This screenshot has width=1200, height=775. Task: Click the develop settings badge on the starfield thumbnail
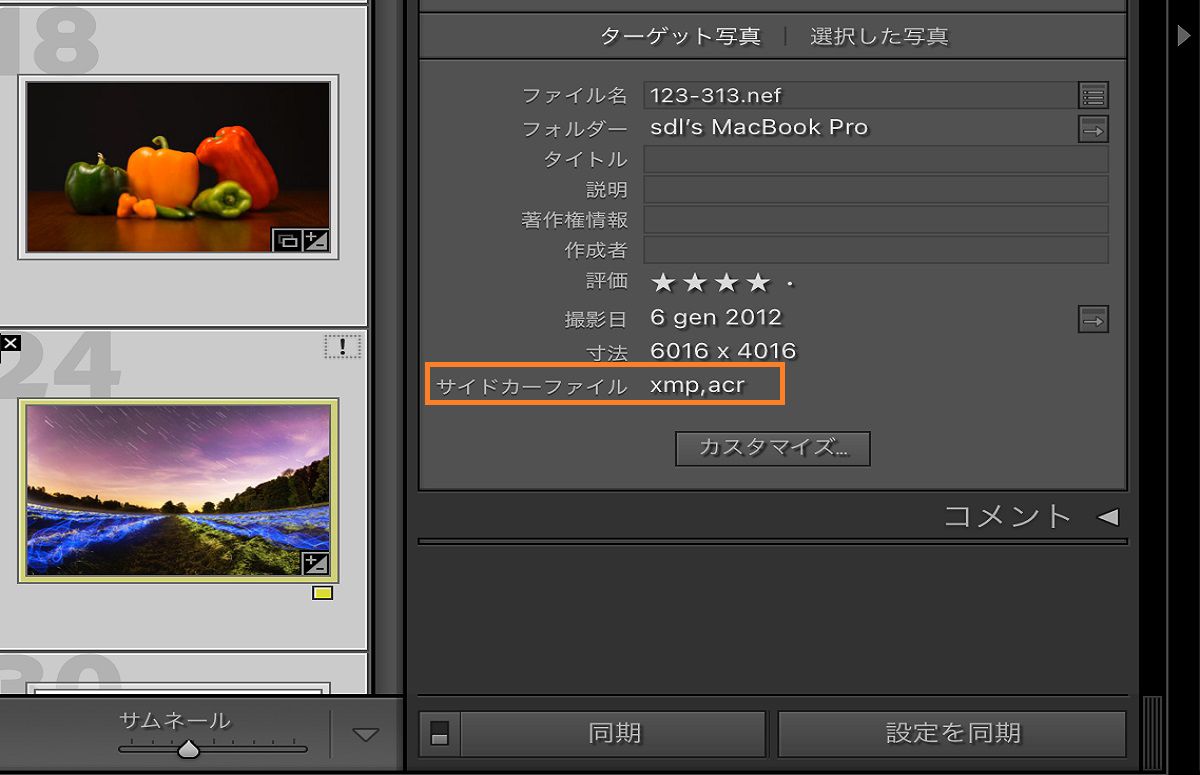point(314,564)
